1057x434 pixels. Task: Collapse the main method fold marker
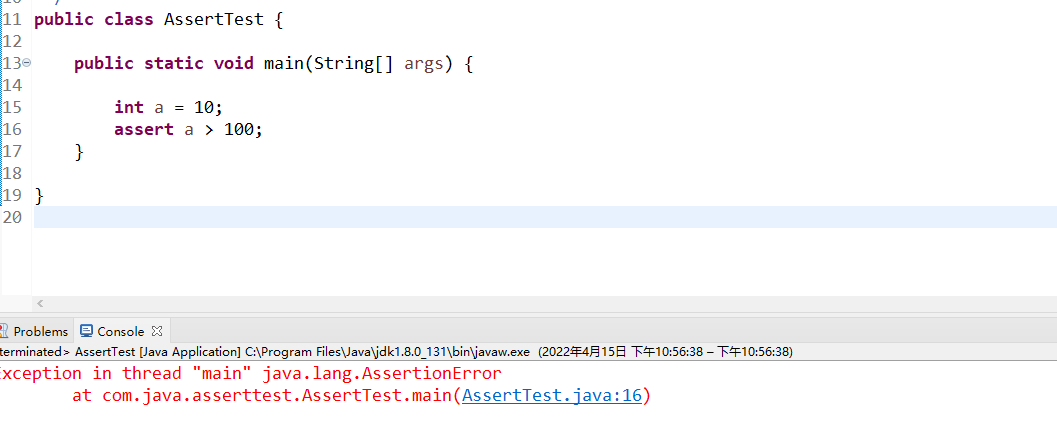point(26,63)
